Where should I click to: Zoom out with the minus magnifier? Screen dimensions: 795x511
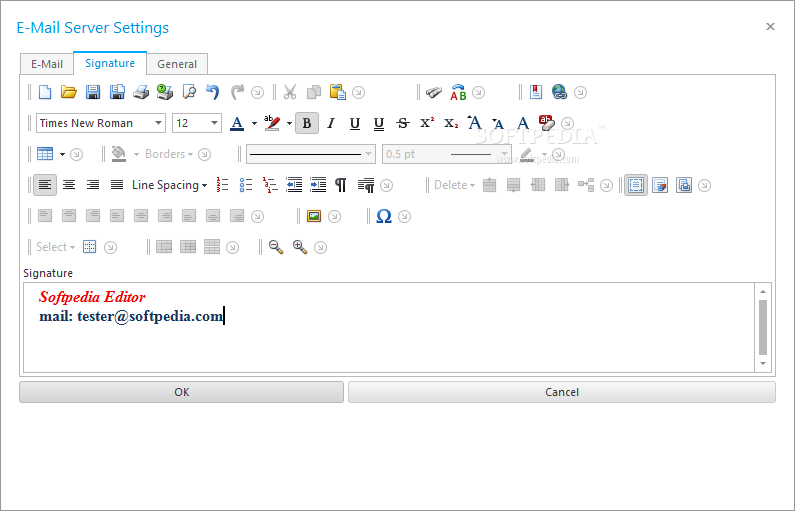pyautogui.click(x=276, y=247)
